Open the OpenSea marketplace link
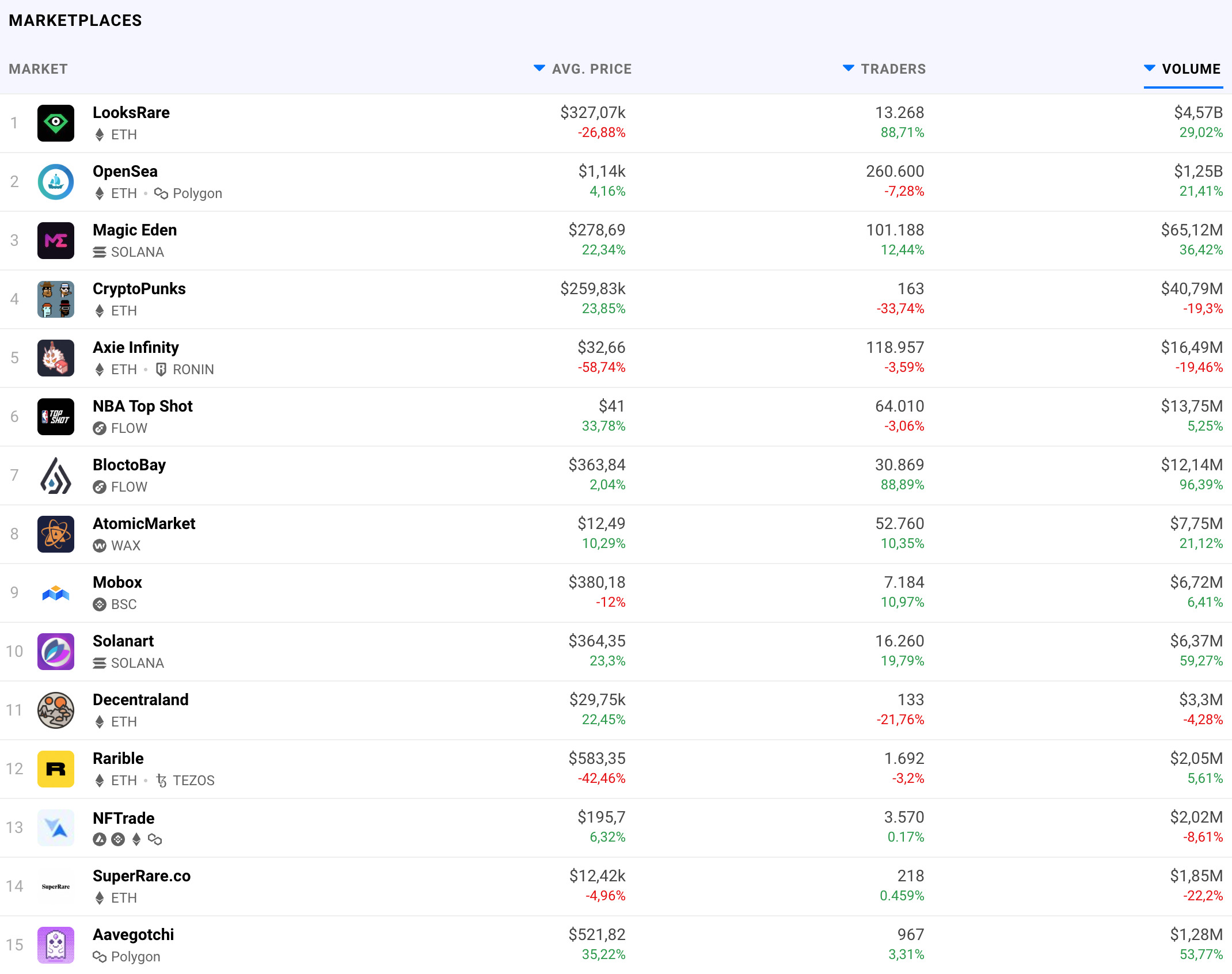Image resolution: width=1232 pixels, height=974 pixels. [x=126, y=172]
